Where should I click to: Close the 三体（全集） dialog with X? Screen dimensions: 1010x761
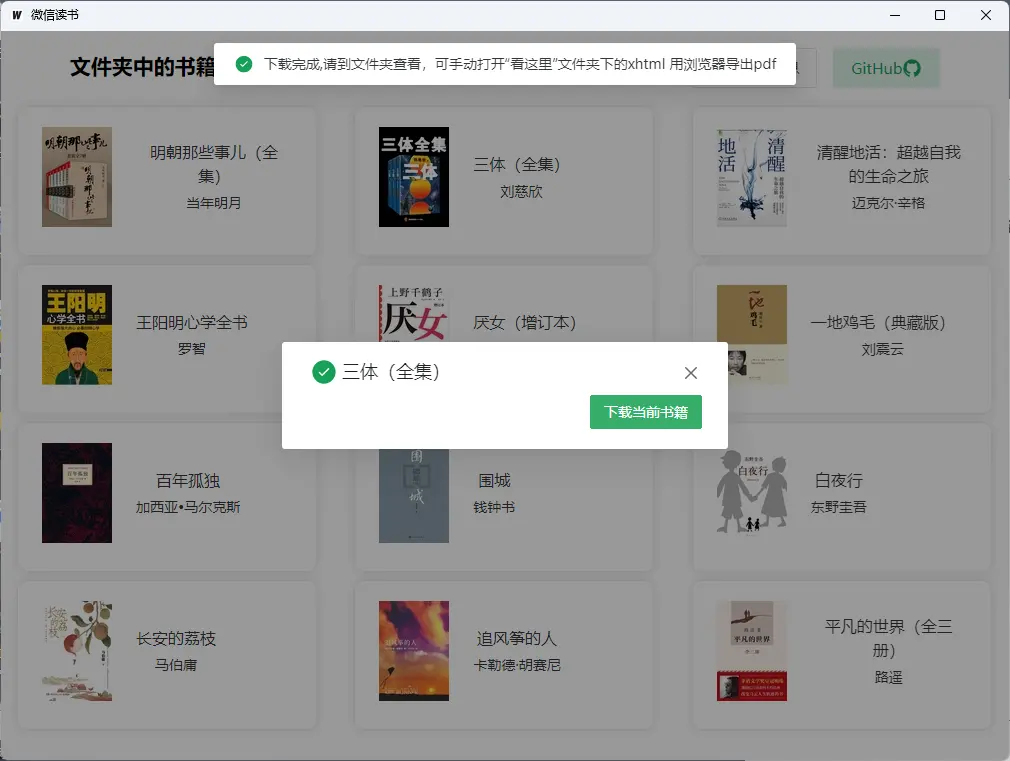point(691,372)
